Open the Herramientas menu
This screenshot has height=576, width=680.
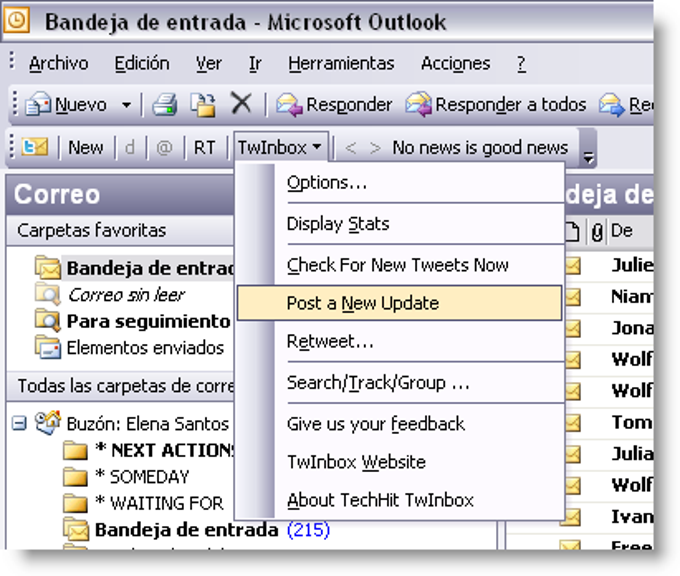tap(341, 64)
